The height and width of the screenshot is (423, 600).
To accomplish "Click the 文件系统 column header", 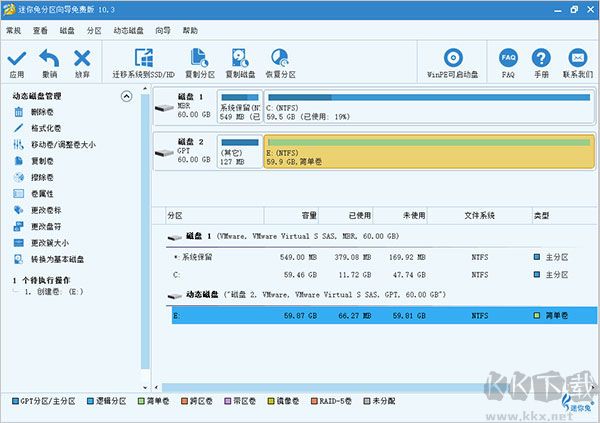I will [479, 216].
